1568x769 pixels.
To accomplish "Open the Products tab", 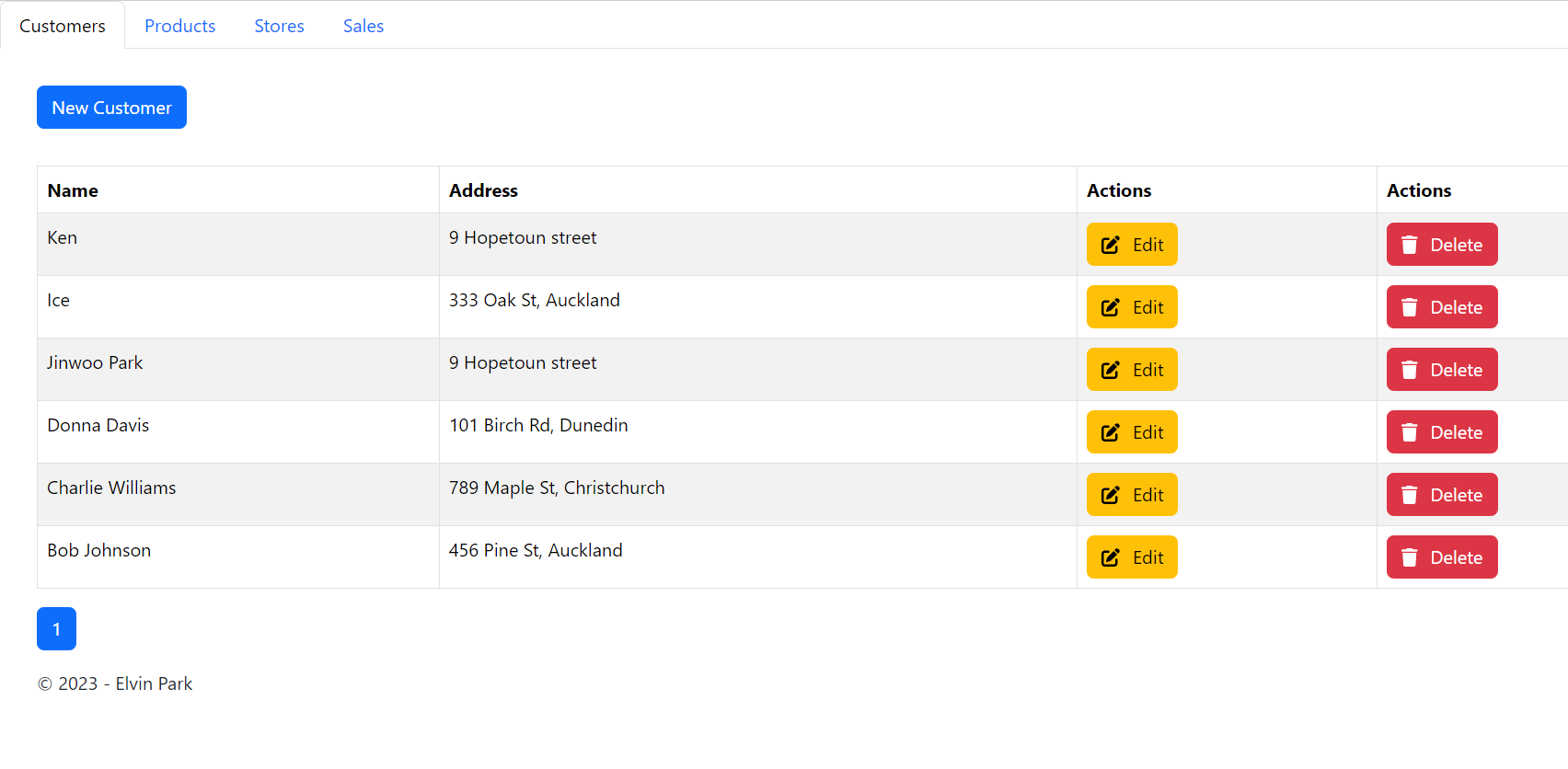I will point(180,26).
